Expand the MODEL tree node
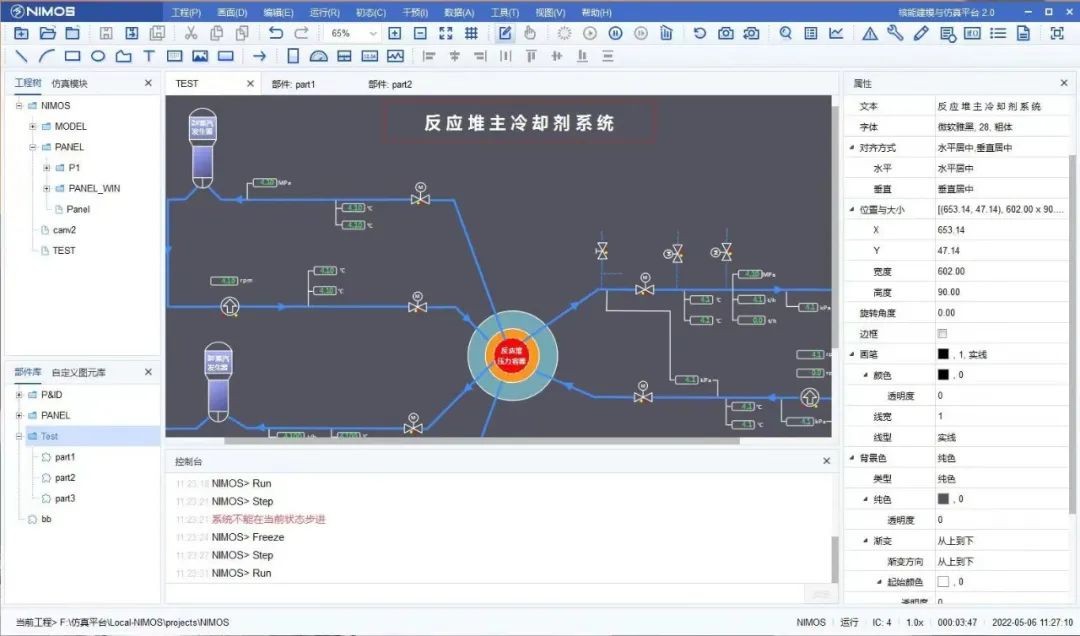The width and height of the screenshot is (1080, 636). click(x=32, y=126)
